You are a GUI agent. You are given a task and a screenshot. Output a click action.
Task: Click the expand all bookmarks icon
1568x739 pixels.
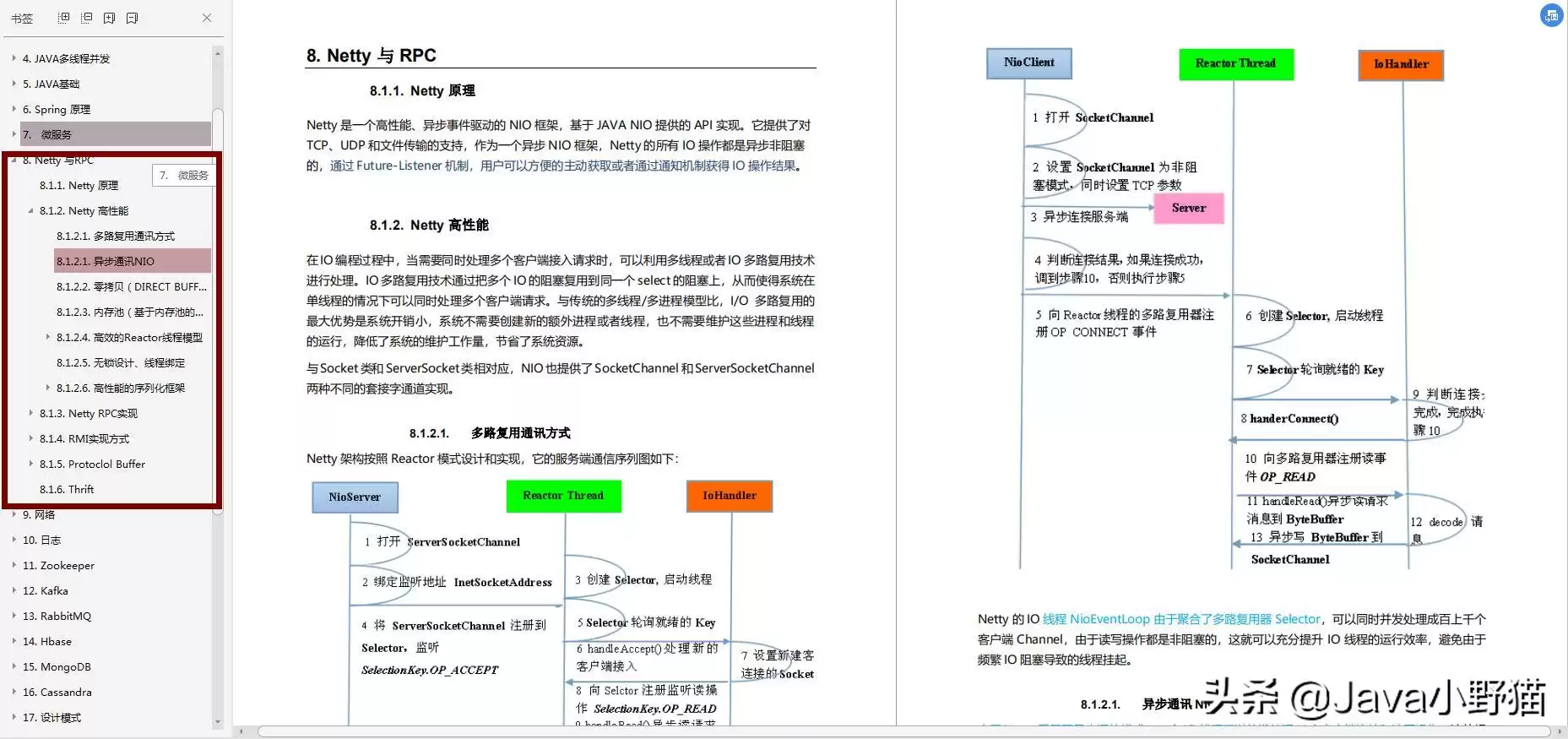point(63,18)
